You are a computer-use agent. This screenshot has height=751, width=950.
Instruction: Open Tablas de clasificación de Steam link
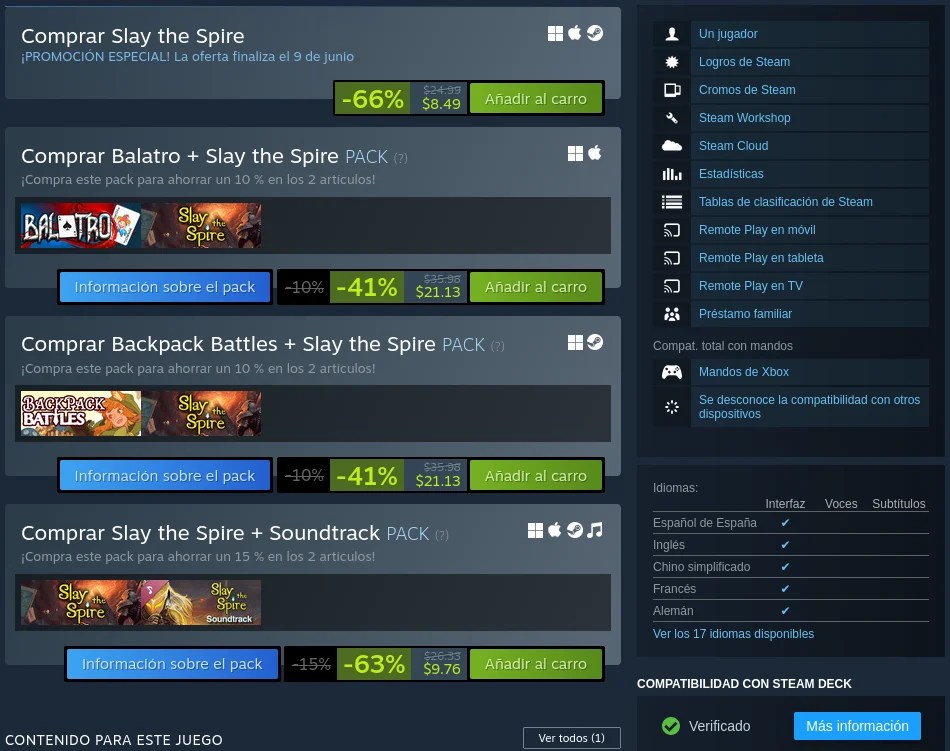tap(786, 202)
